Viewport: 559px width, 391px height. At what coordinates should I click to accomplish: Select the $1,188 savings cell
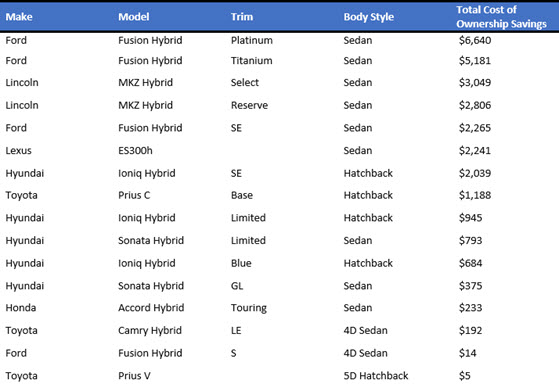(x=475, y=195)
